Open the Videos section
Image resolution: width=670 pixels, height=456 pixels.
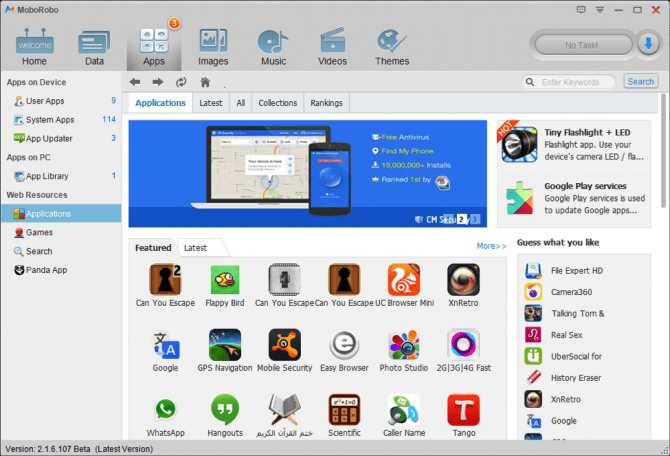332,47
